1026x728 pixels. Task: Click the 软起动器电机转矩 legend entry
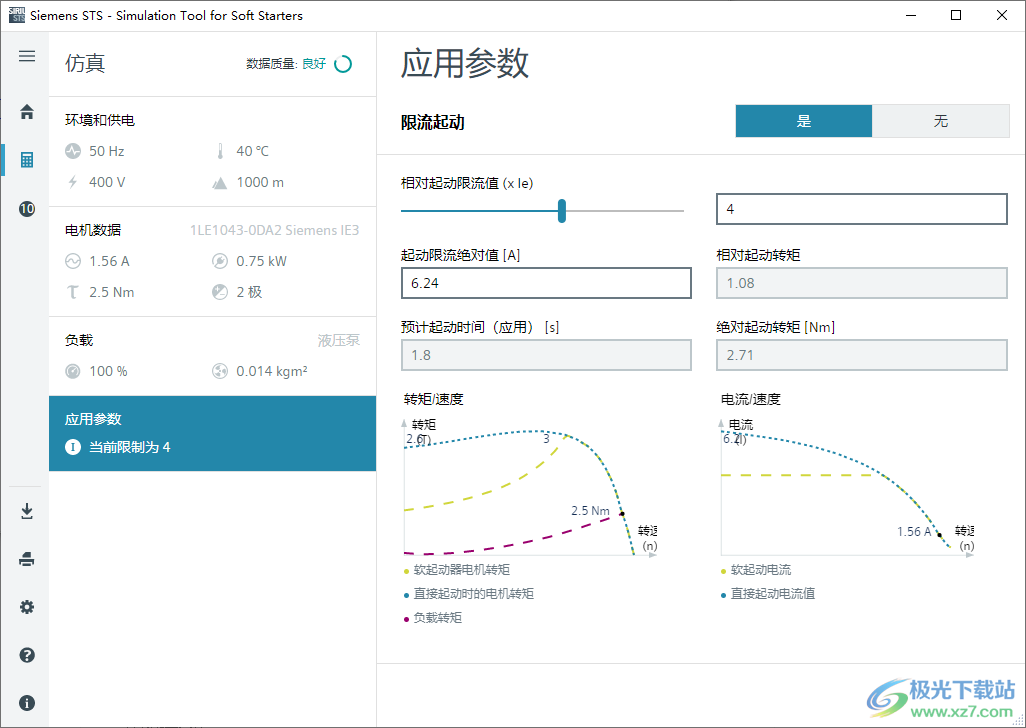tap(457, 570)
